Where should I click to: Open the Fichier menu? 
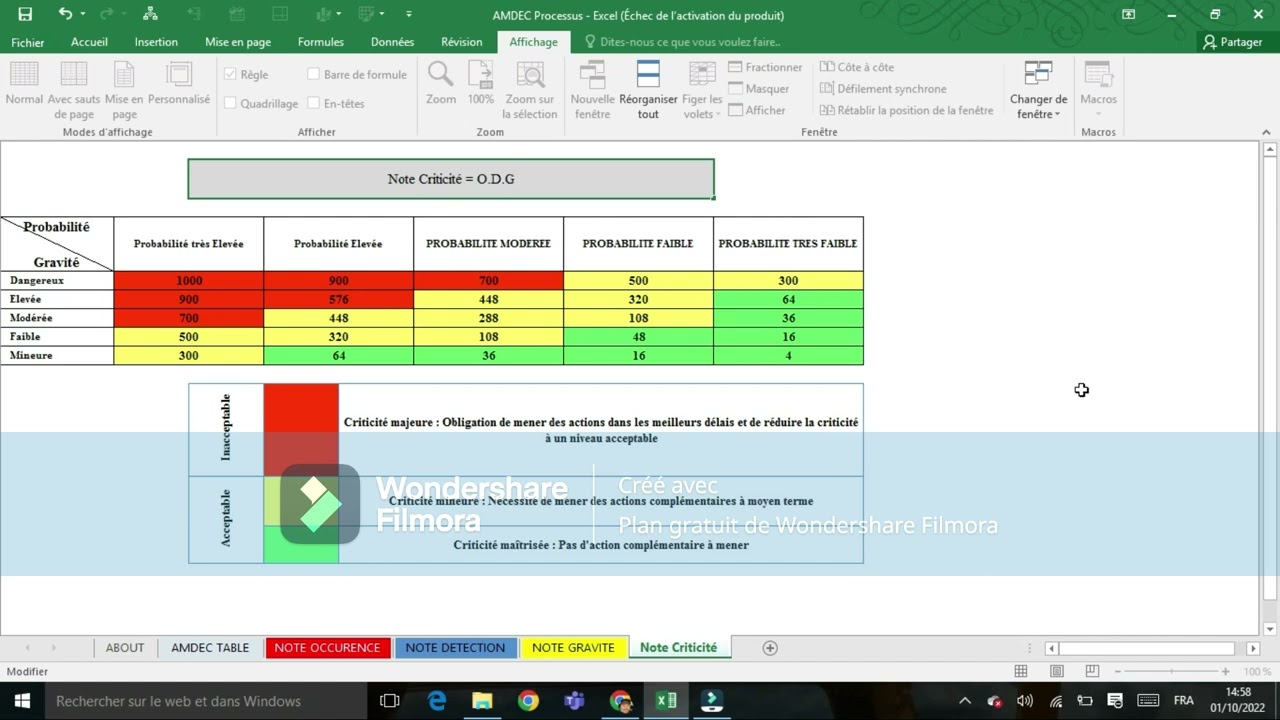(28, 42)
